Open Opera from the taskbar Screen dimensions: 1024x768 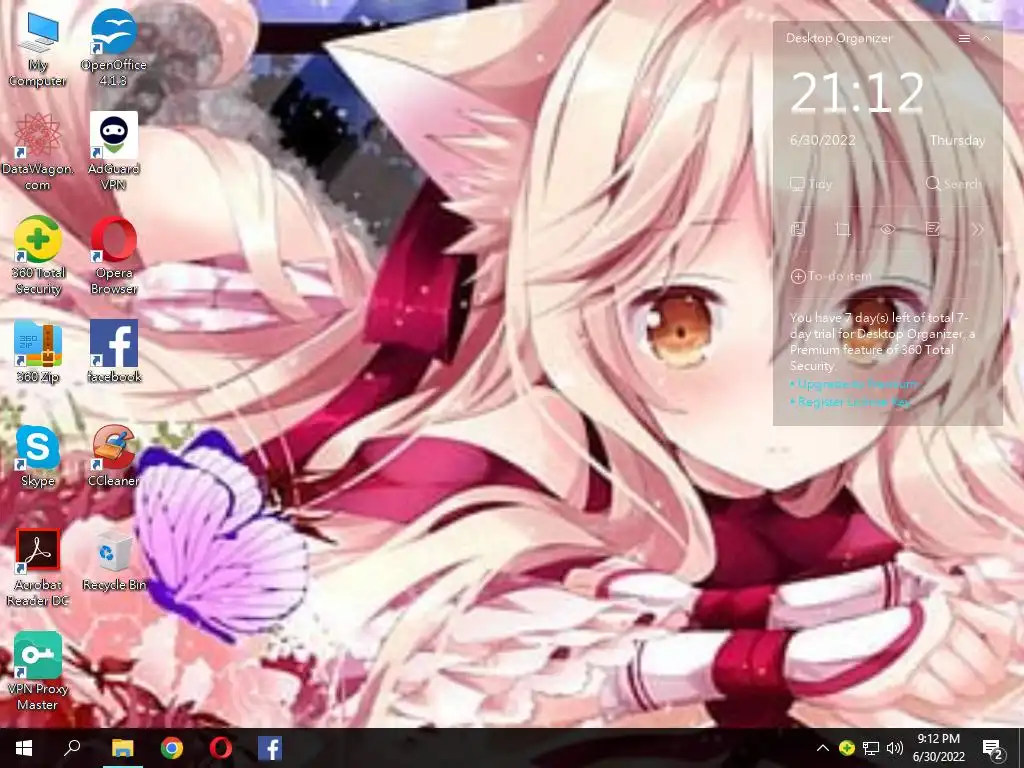coord(221,748)
